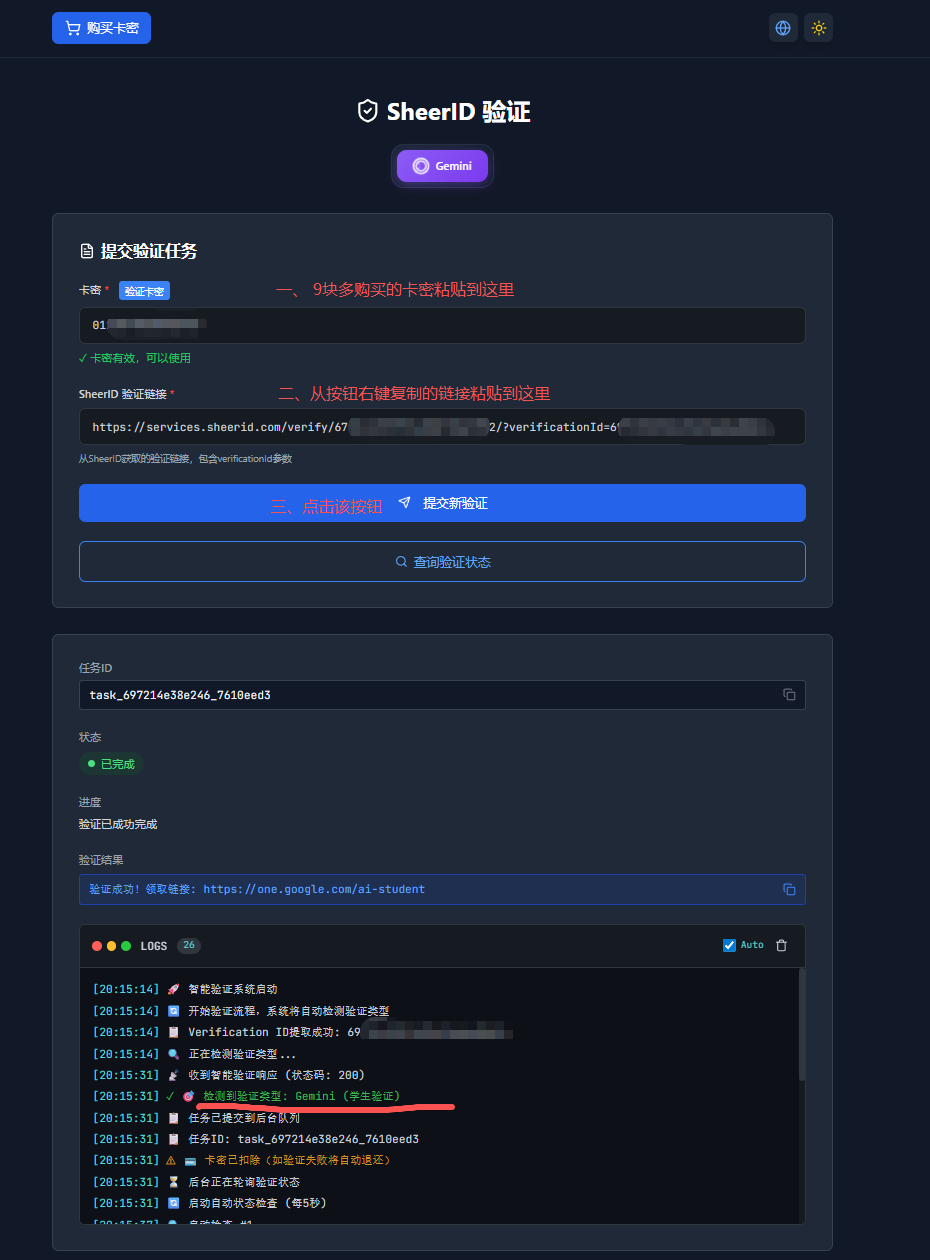
Task: Clear logs using the trash icon
Action: [782, 945]
